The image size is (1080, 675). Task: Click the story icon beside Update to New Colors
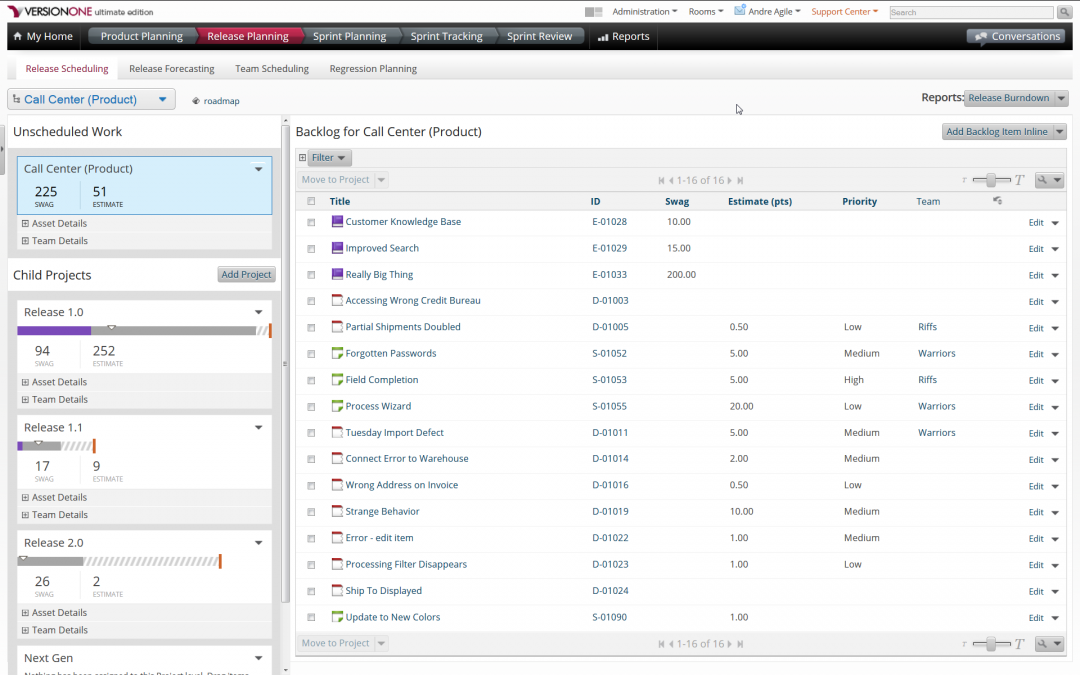(337, 617)
